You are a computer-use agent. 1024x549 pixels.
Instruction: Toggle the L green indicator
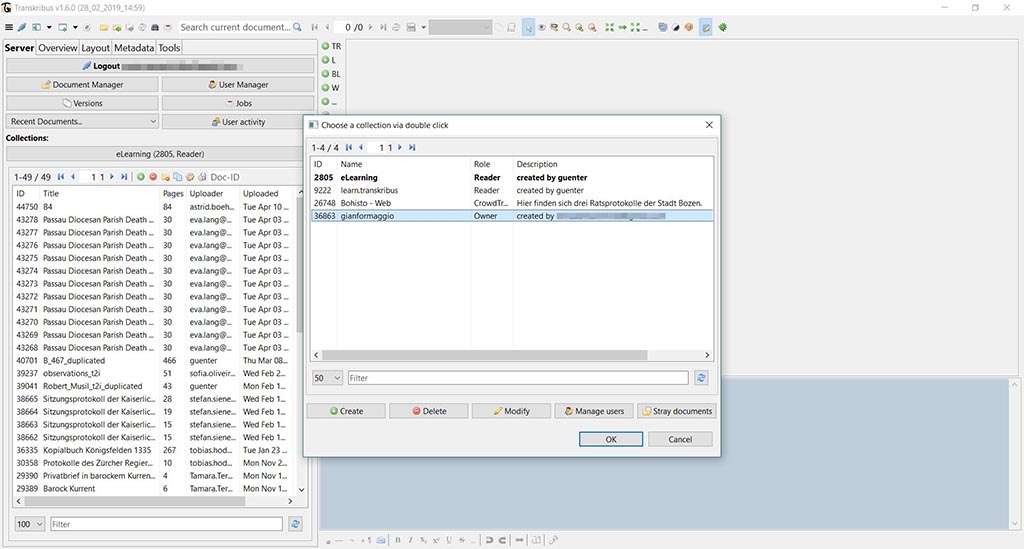(325, 60)
